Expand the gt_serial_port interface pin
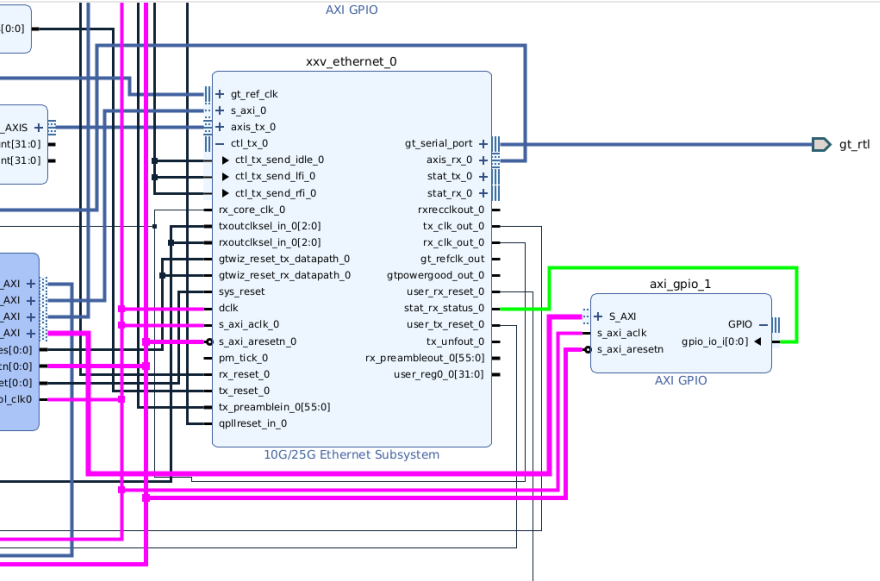The image size is (880, 581). 483,143
